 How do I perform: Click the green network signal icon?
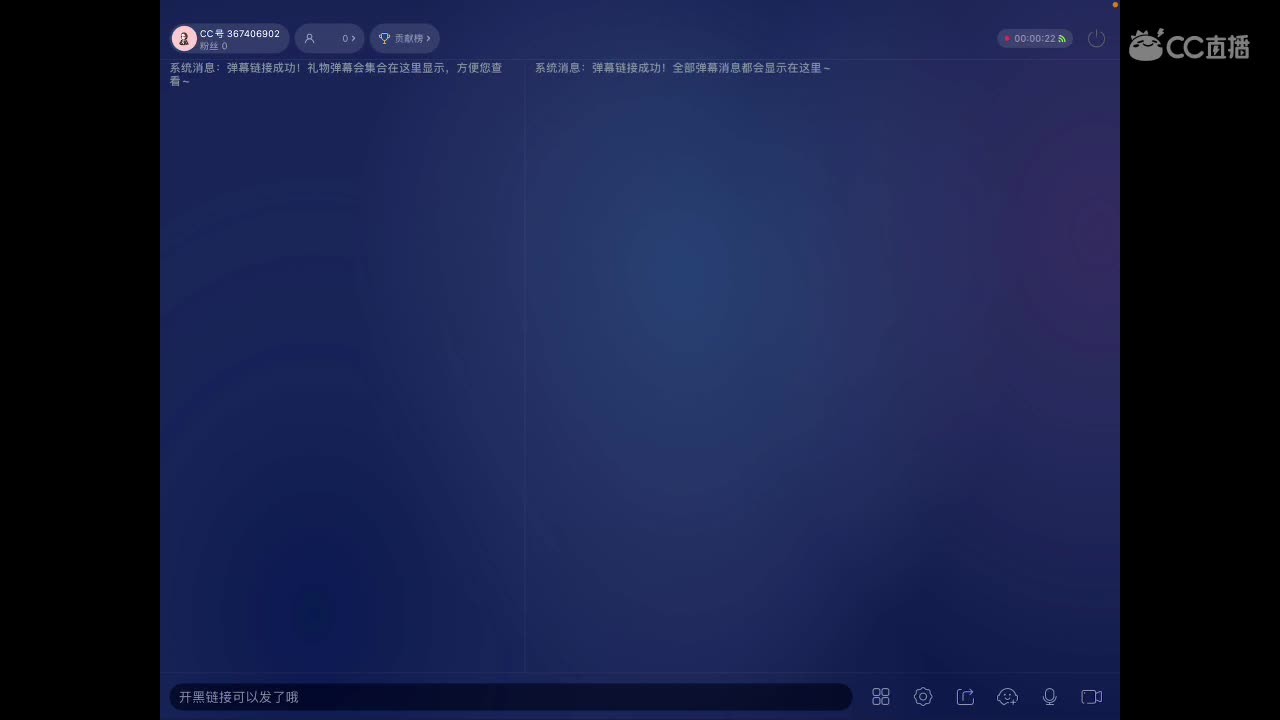pos(1062,38)
